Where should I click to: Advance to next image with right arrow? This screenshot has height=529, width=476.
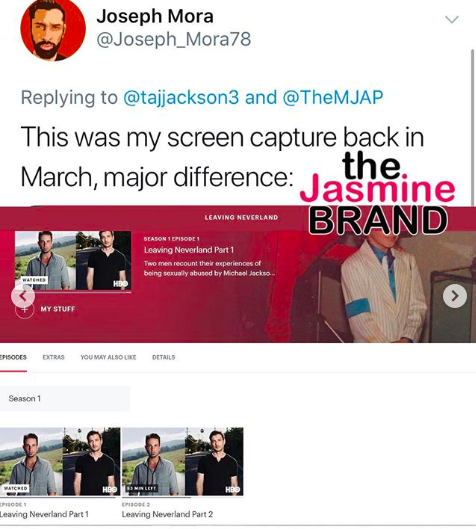click(455, 296)
